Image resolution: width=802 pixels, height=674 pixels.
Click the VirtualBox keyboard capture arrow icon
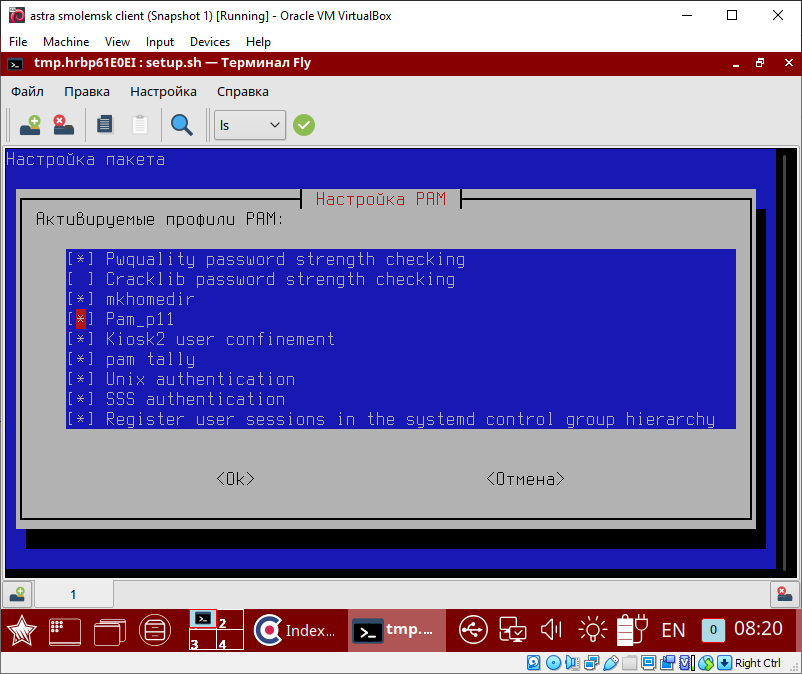pos(724,663)
